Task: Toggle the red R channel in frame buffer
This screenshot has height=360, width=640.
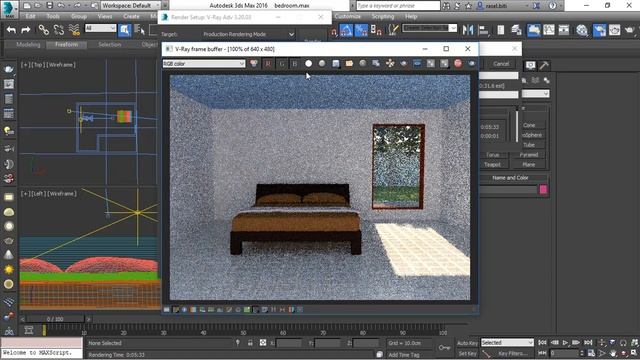Action: coord(268,64)
